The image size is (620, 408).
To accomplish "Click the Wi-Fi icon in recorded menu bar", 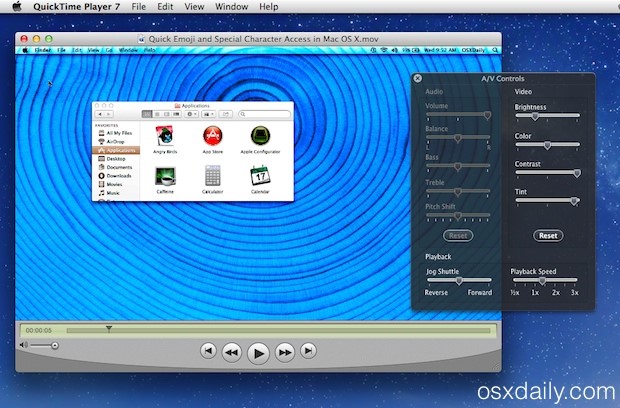I will click(384, 50).
